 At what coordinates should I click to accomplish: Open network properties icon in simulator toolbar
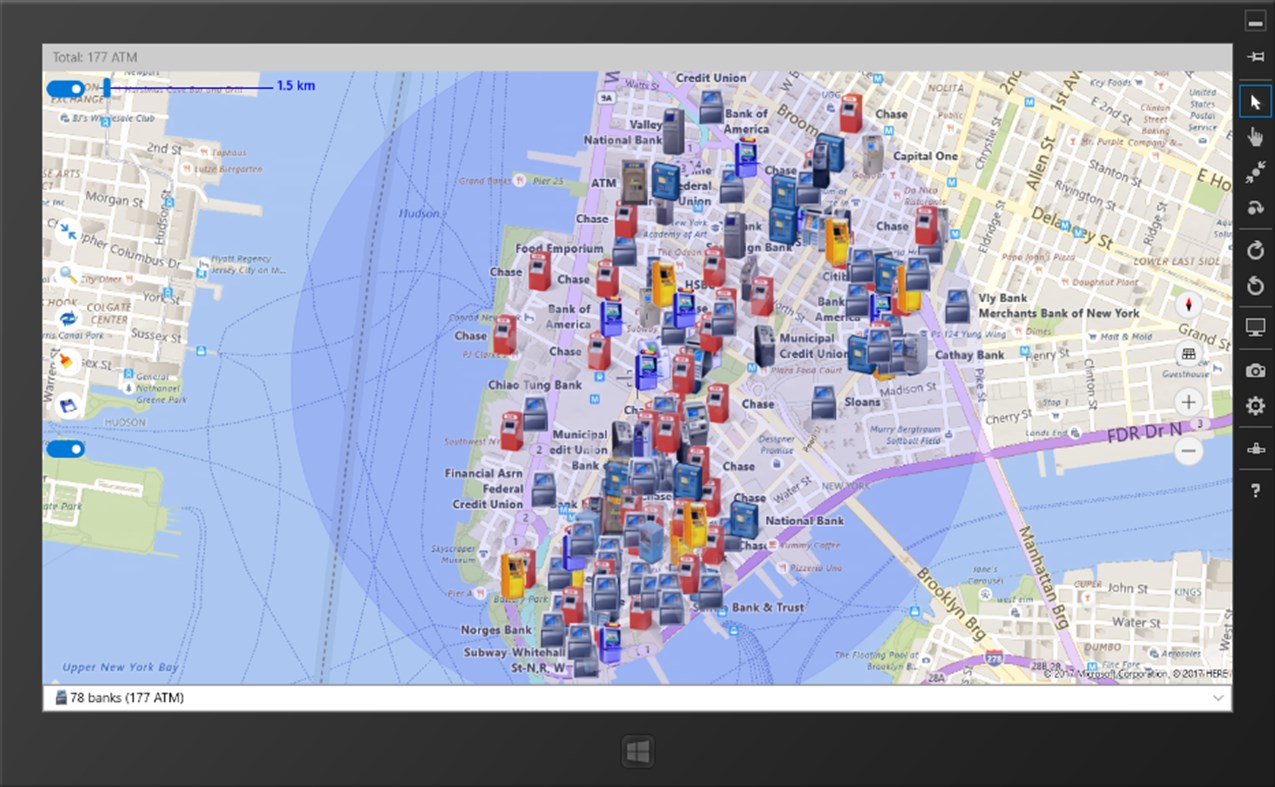(1255, 449)
